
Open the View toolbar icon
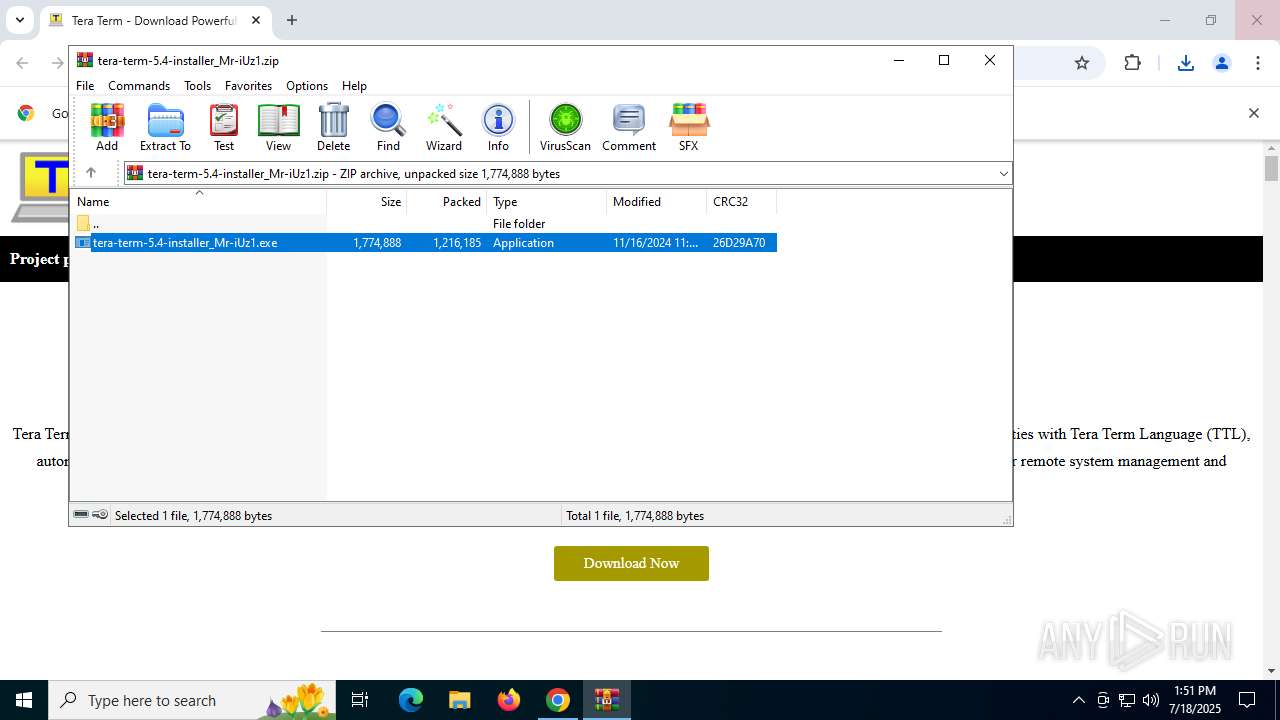click(x=278, y=128)
